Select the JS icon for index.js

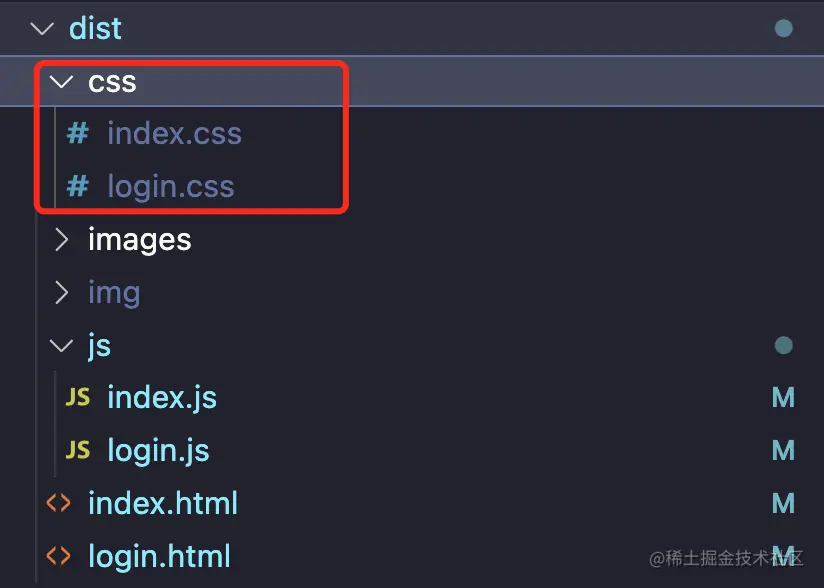coord(77,397)
